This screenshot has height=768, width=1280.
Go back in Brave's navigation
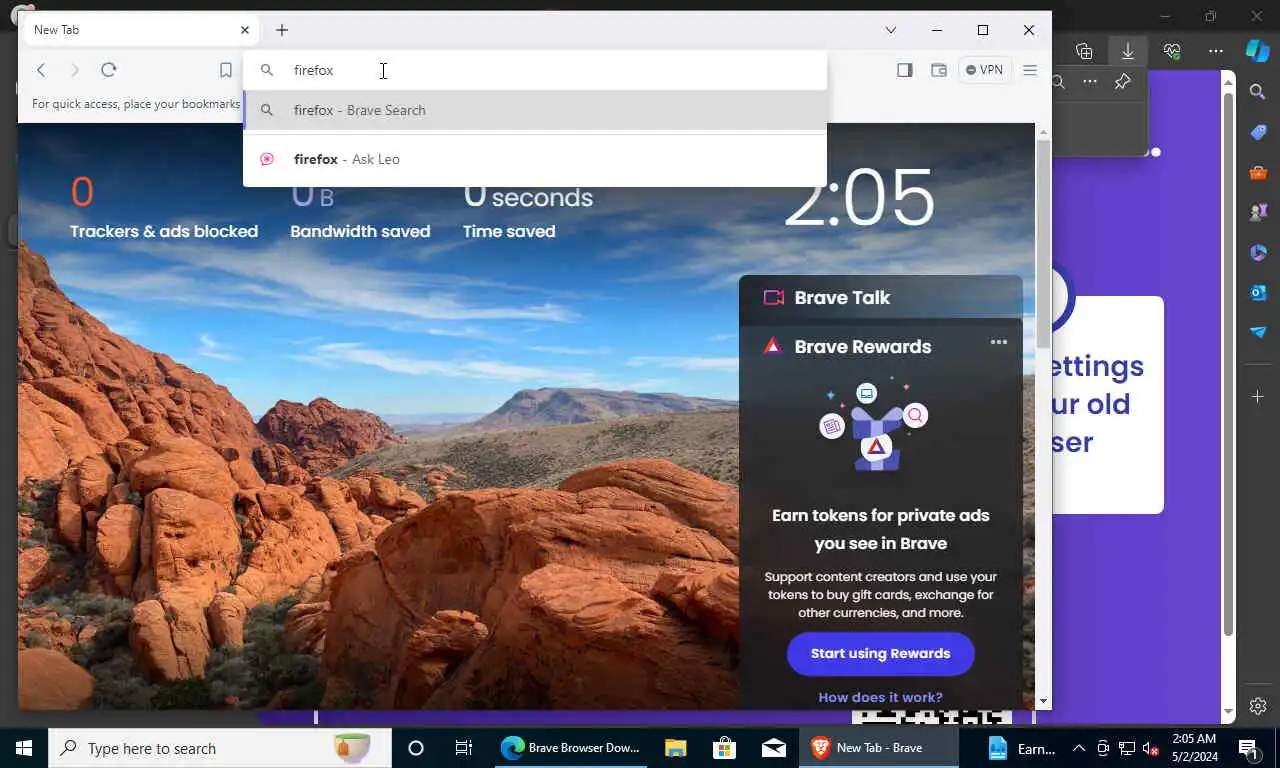pos(41,70)
